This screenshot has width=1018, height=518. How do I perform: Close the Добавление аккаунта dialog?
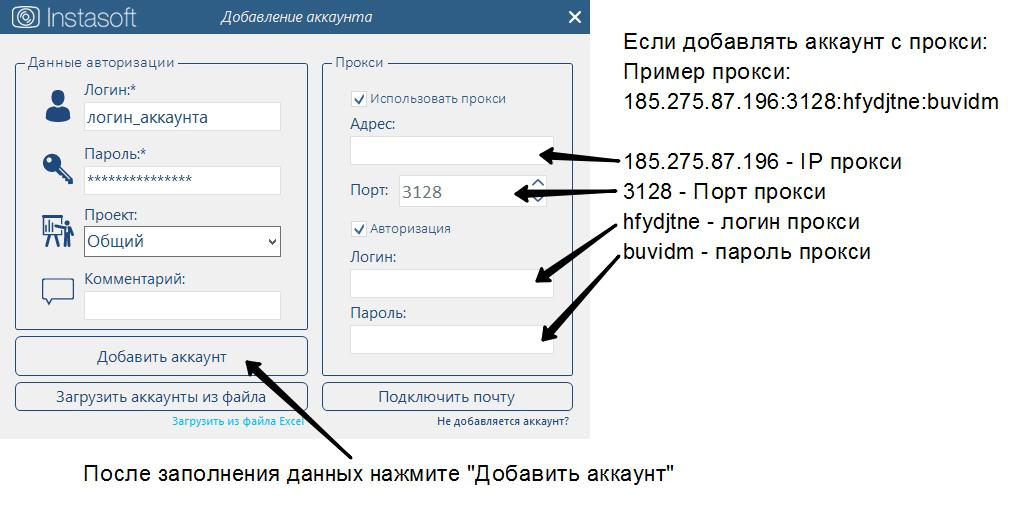(575, 18)
